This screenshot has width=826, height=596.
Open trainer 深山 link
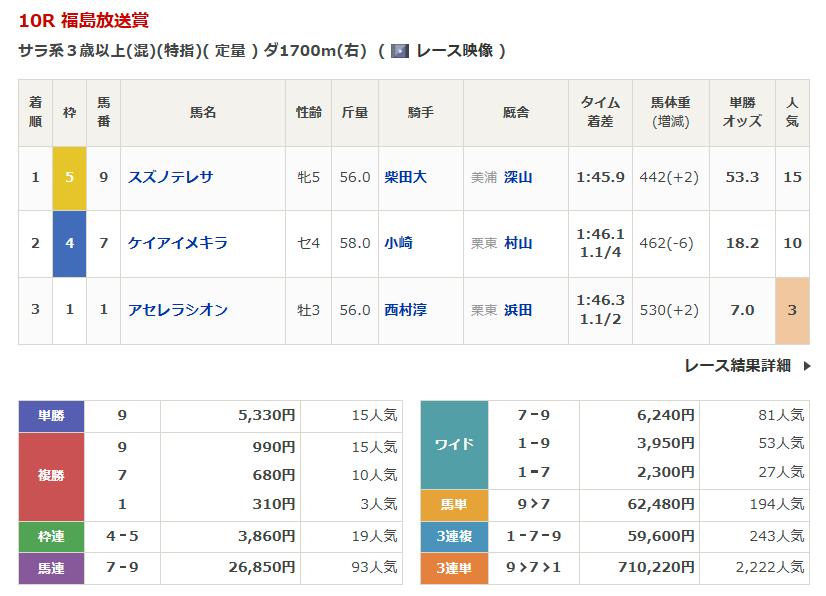[x=518, y=177]
